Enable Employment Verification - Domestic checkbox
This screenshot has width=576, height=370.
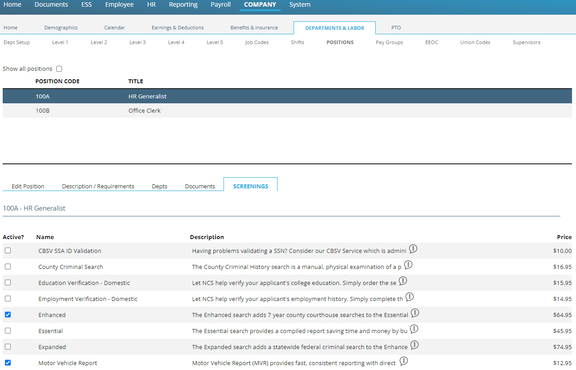point(8,298)
